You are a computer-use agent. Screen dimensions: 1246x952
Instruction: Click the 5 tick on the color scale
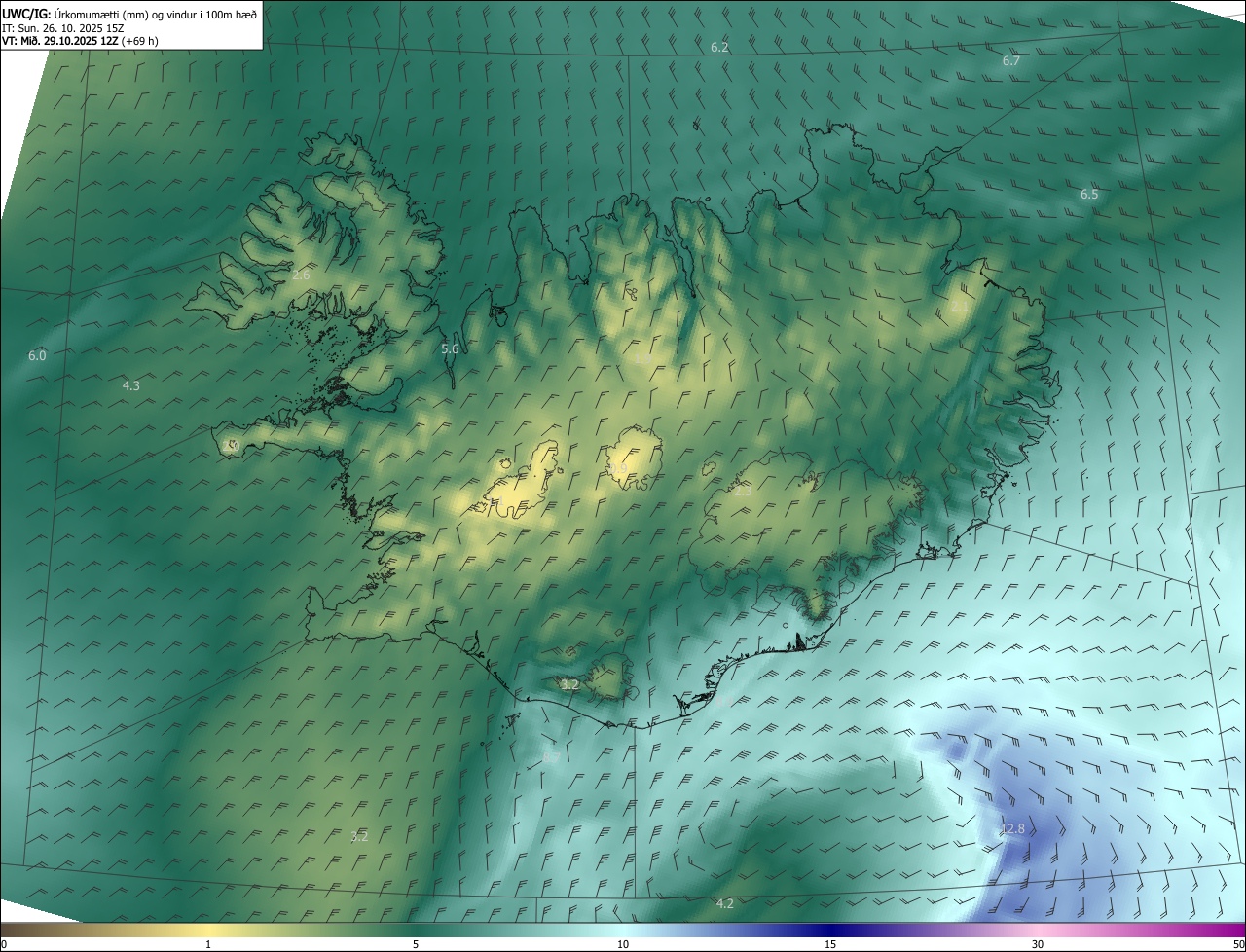tap(416, 944)
